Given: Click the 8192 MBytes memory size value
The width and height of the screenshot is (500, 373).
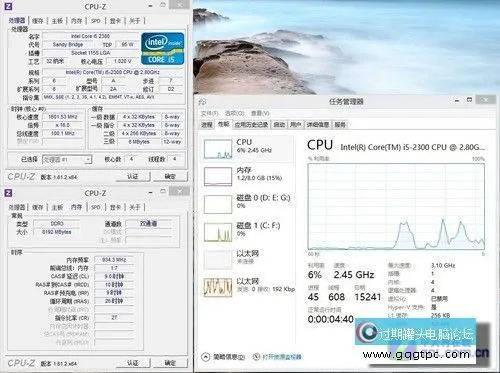Looking at the screenshot, I should click(57, 232).
